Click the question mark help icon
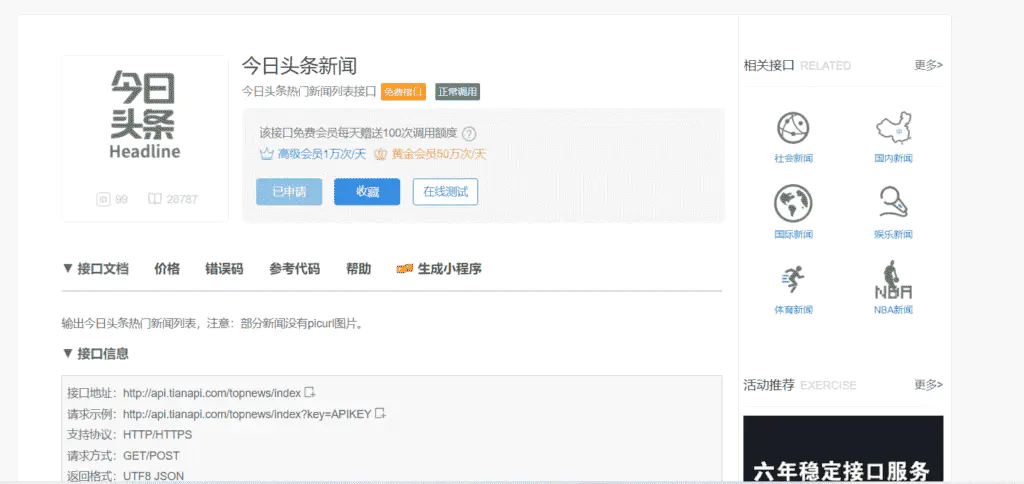1024x484 pixels. coord(469,134)
